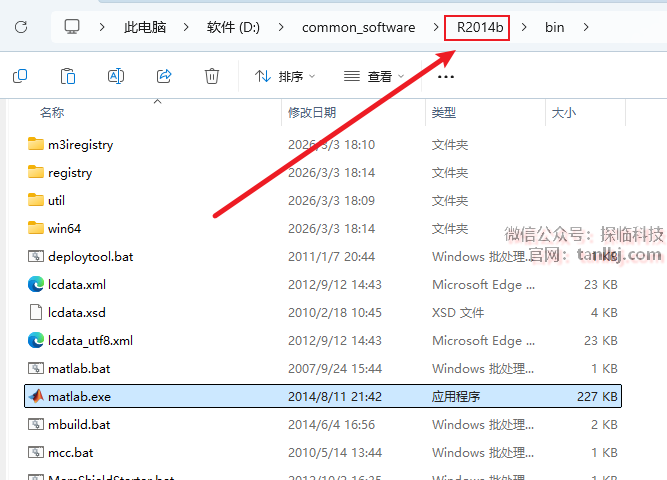Viewport: 667px width, 480px height.
Task: Click the XSD 文件 type cell
Action: point(458,313)
